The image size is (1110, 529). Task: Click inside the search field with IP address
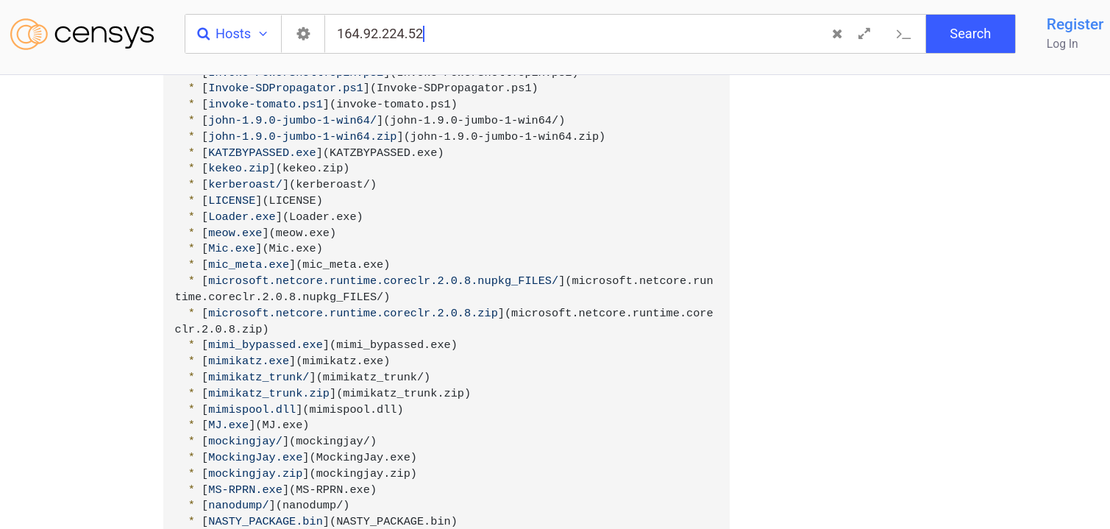(570, 34)
